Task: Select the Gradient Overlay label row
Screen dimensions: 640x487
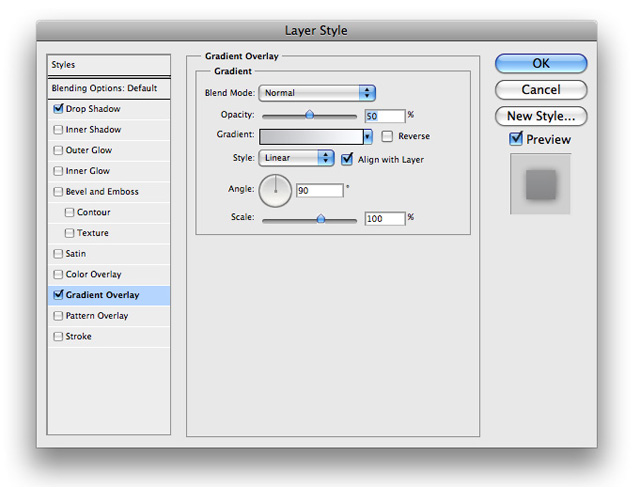Action: coord(109,295)
